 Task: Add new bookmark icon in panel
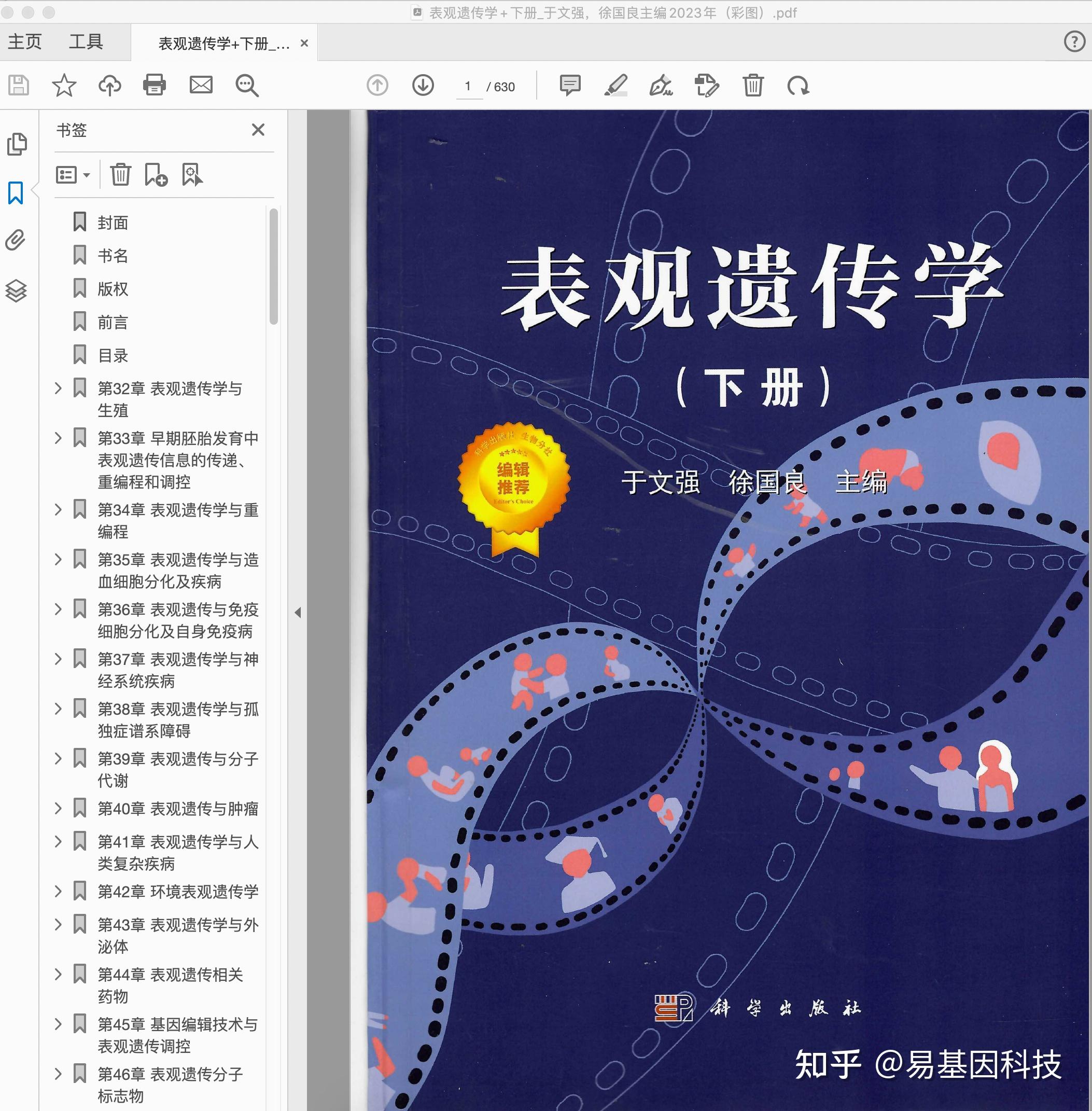[156, 174]
